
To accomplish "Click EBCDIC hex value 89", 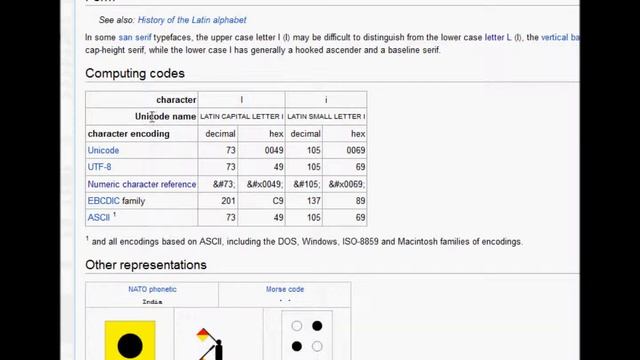I will click(345, 201).
